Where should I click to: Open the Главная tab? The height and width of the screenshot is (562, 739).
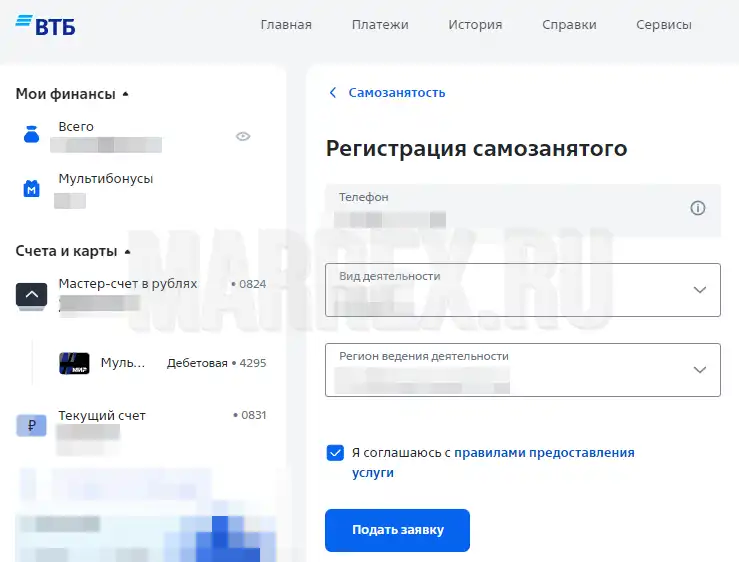pyautogui.click(x=286, y=25)
